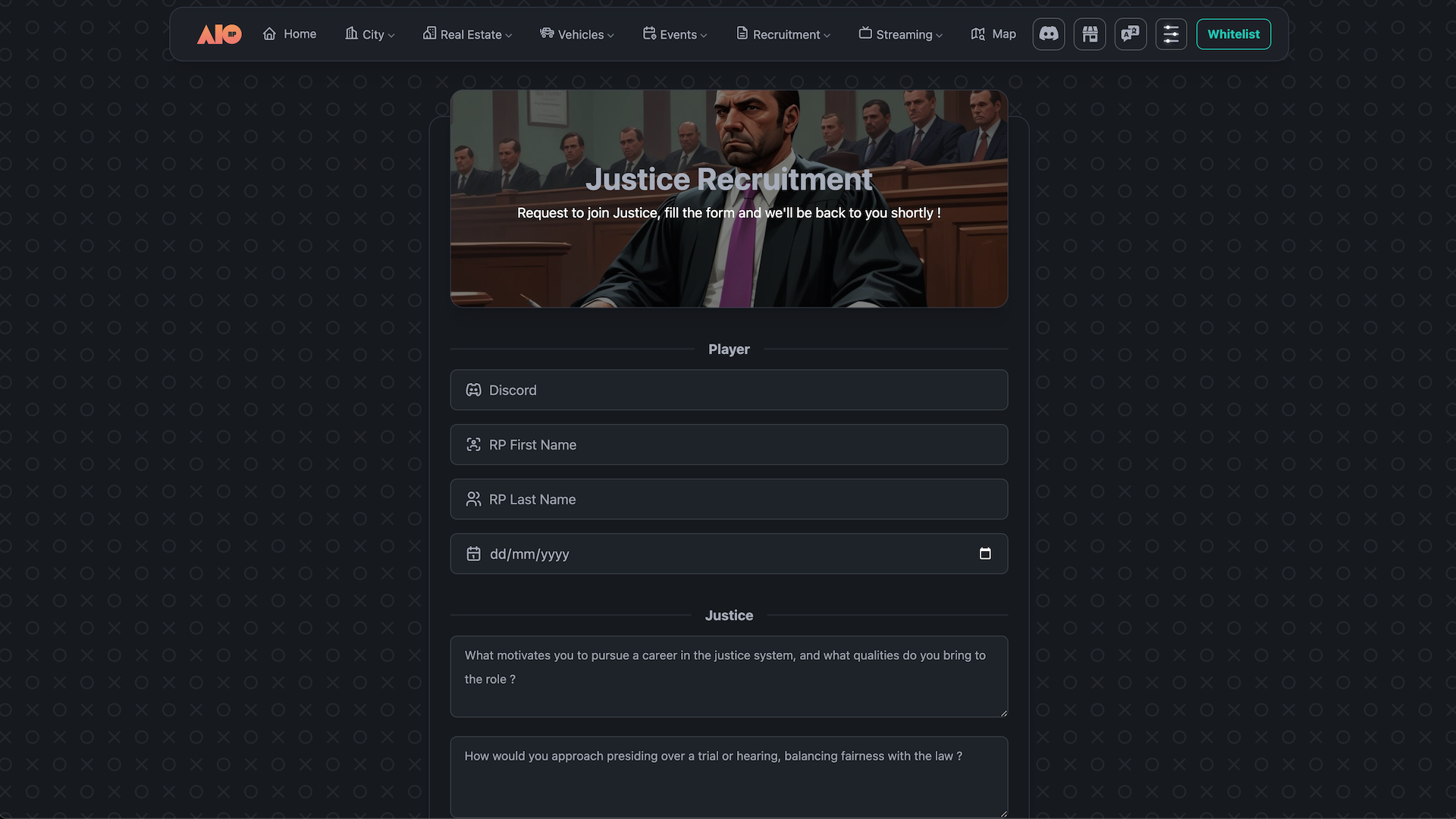Expand the City dropdown menu
This screenshot has width=1456, height=819.
(x=370, y=34)
